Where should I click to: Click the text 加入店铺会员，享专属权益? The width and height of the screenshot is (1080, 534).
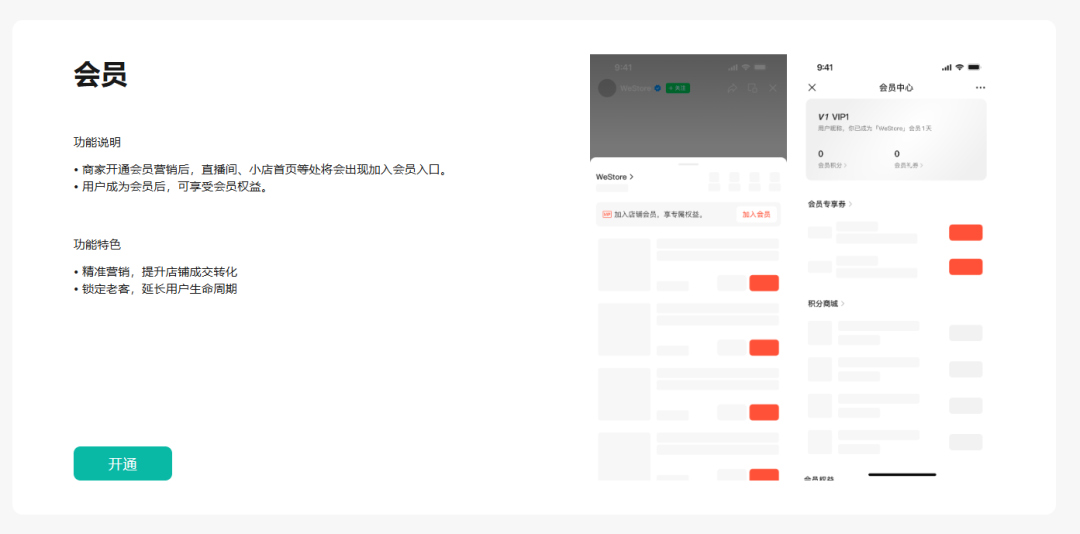(x=659, y=215)
